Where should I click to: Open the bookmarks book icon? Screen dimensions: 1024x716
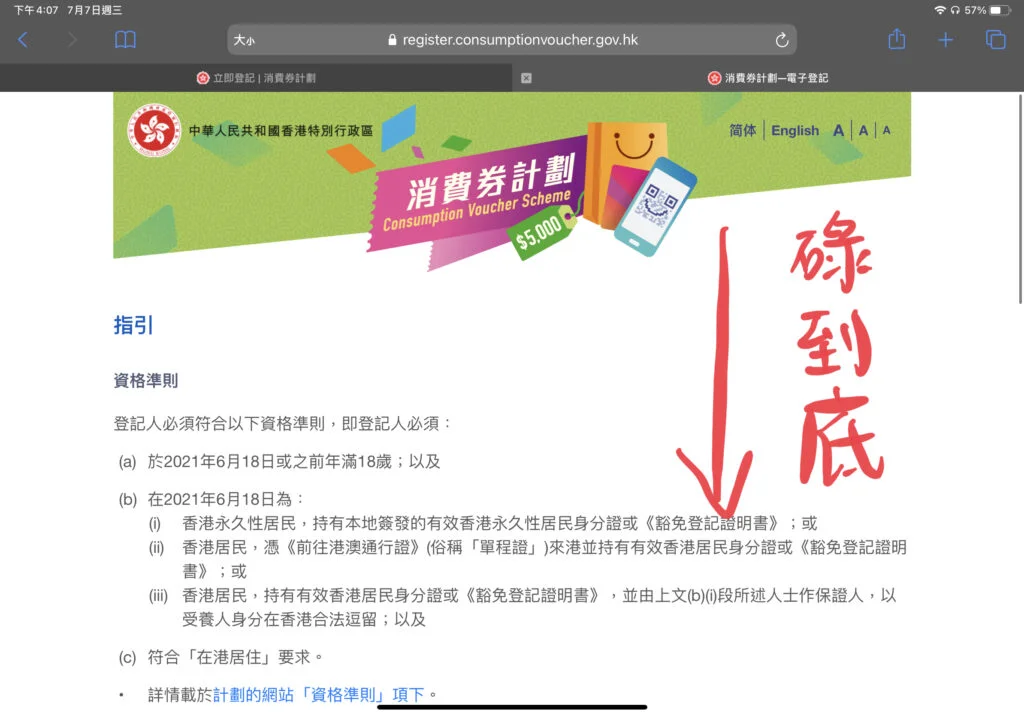coord(125,40)
